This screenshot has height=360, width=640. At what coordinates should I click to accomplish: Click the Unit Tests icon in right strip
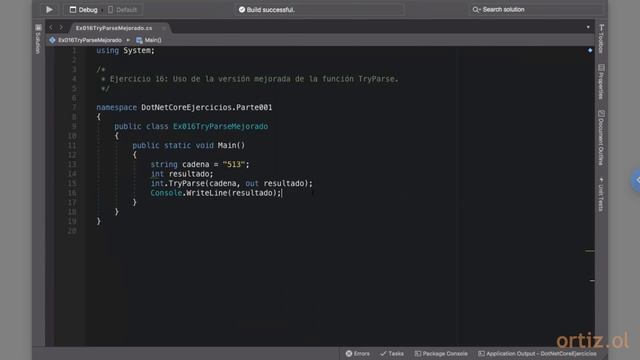click(601, 180)
